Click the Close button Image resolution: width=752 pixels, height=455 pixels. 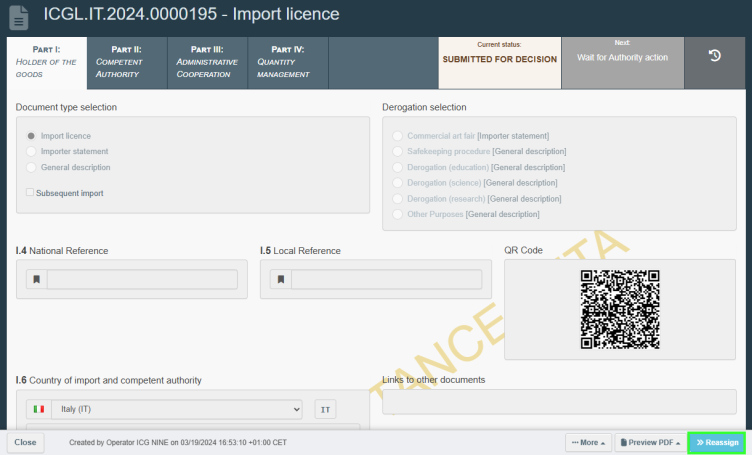[x=25, y=443]
